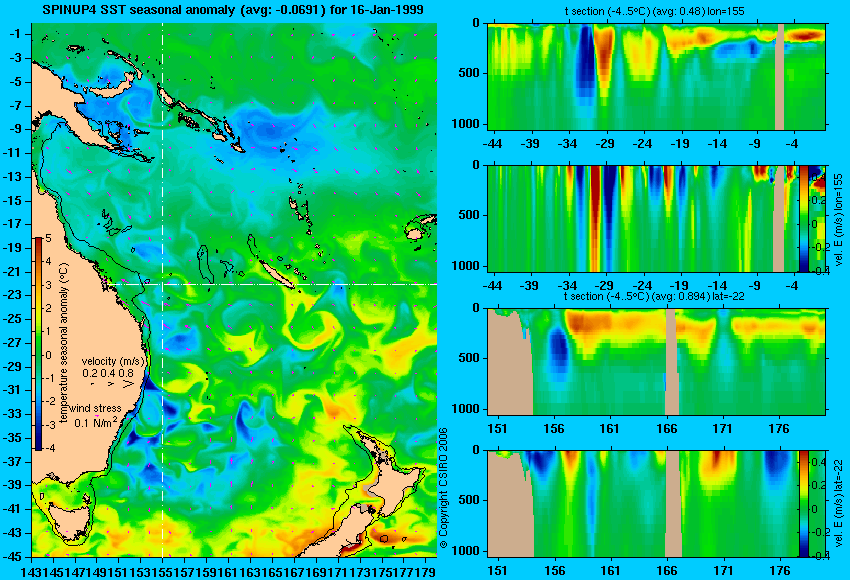Click the '0' tick on the SST color bar

pos(48,356)
